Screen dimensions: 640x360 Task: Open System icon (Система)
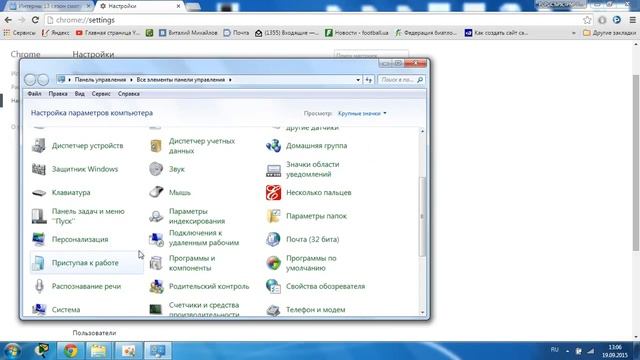39,309
